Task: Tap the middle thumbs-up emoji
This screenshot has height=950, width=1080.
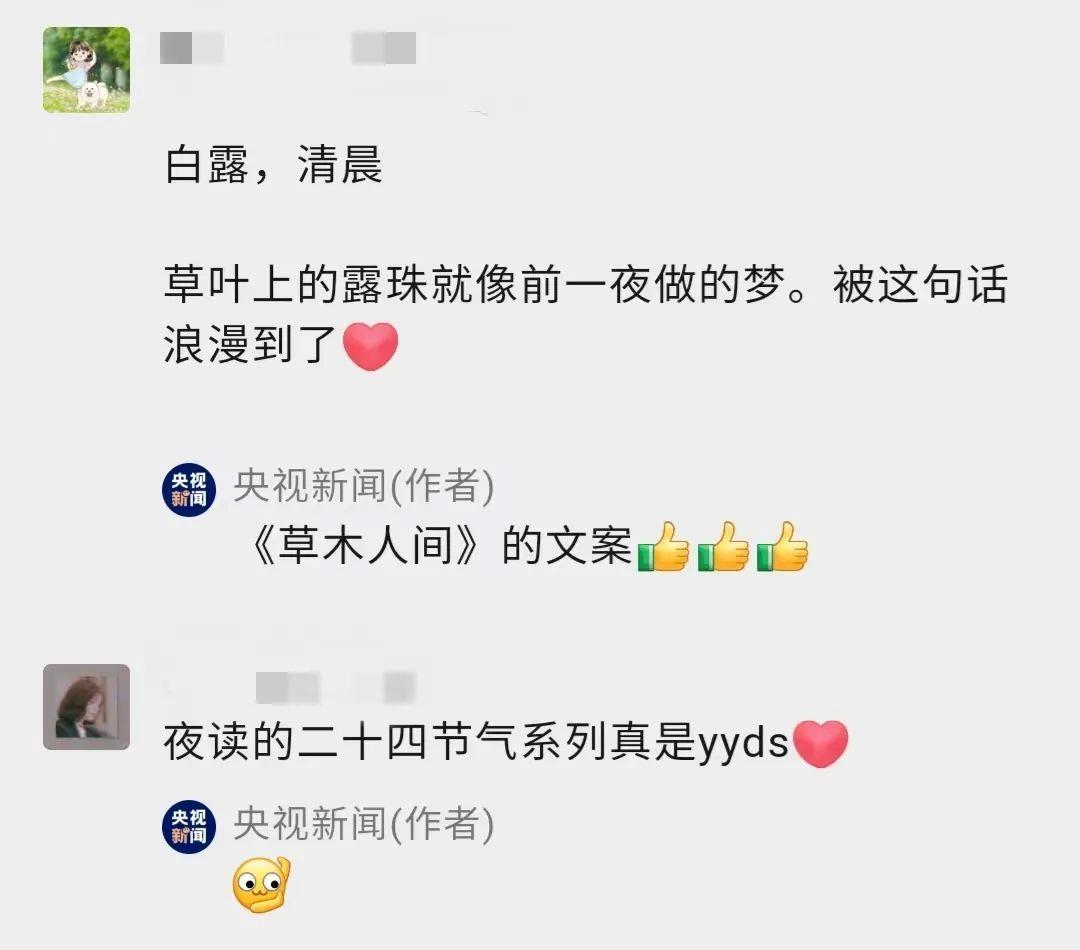Action: coord(723,546)
